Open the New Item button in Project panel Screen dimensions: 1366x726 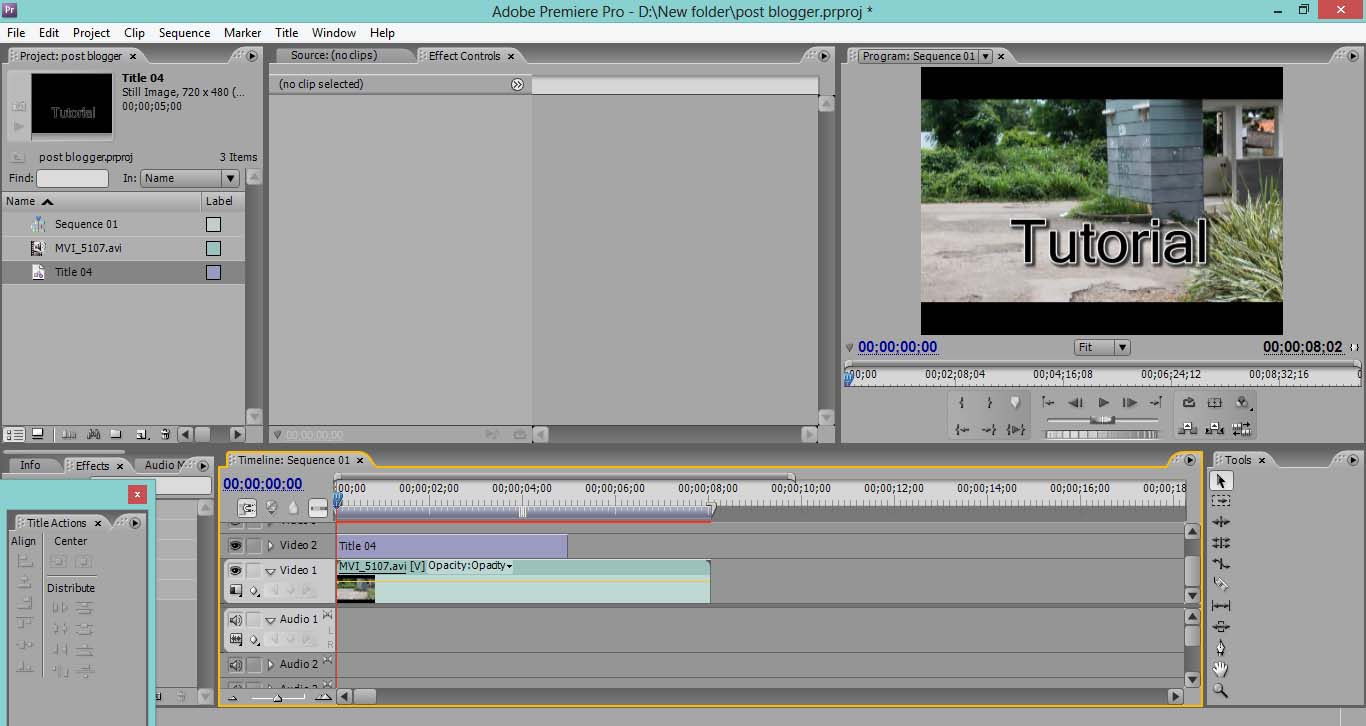[x=142, y=434]
